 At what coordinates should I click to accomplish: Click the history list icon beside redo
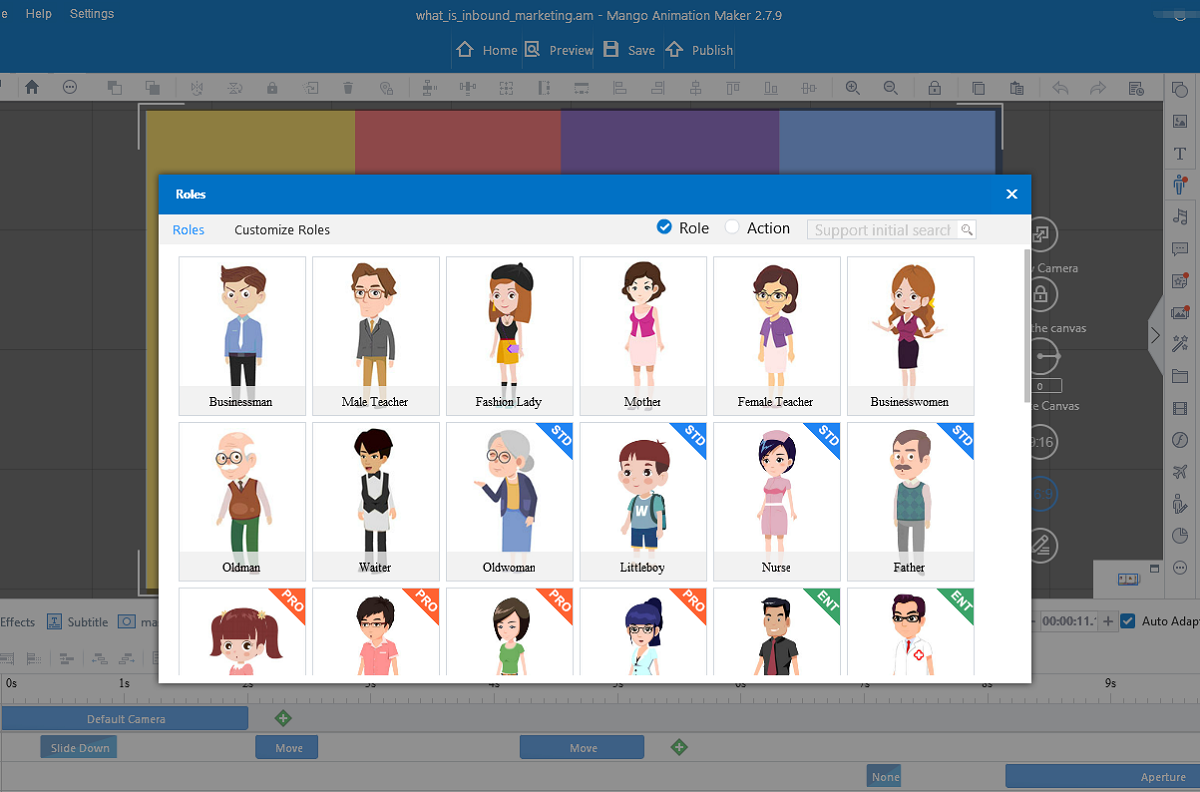click(x=1136, y=87)
